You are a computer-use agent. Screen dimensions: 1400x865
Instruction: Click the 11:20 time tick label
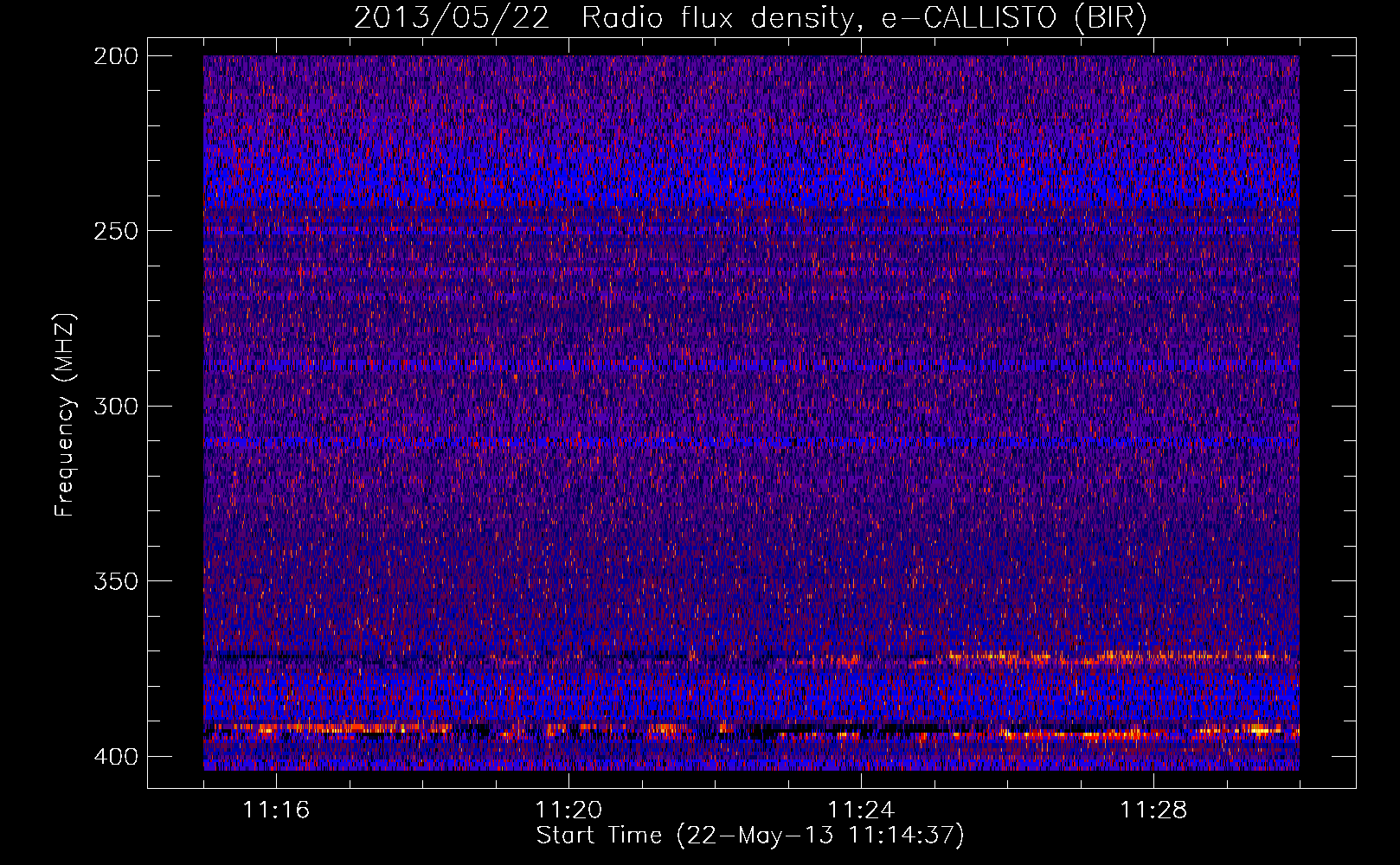coord(569,810)
